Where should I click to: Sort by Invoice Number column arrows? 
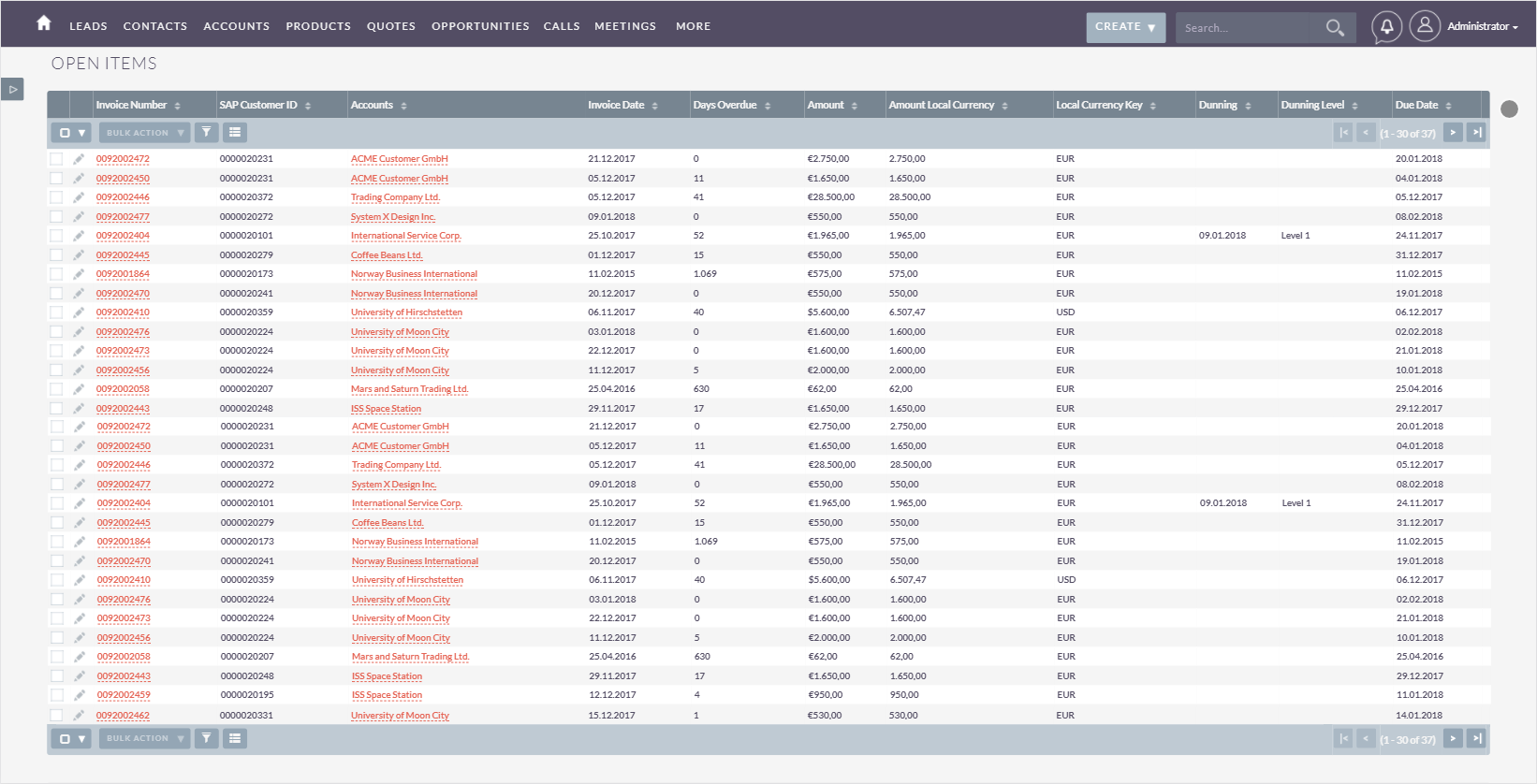click(x=177, y=106)
